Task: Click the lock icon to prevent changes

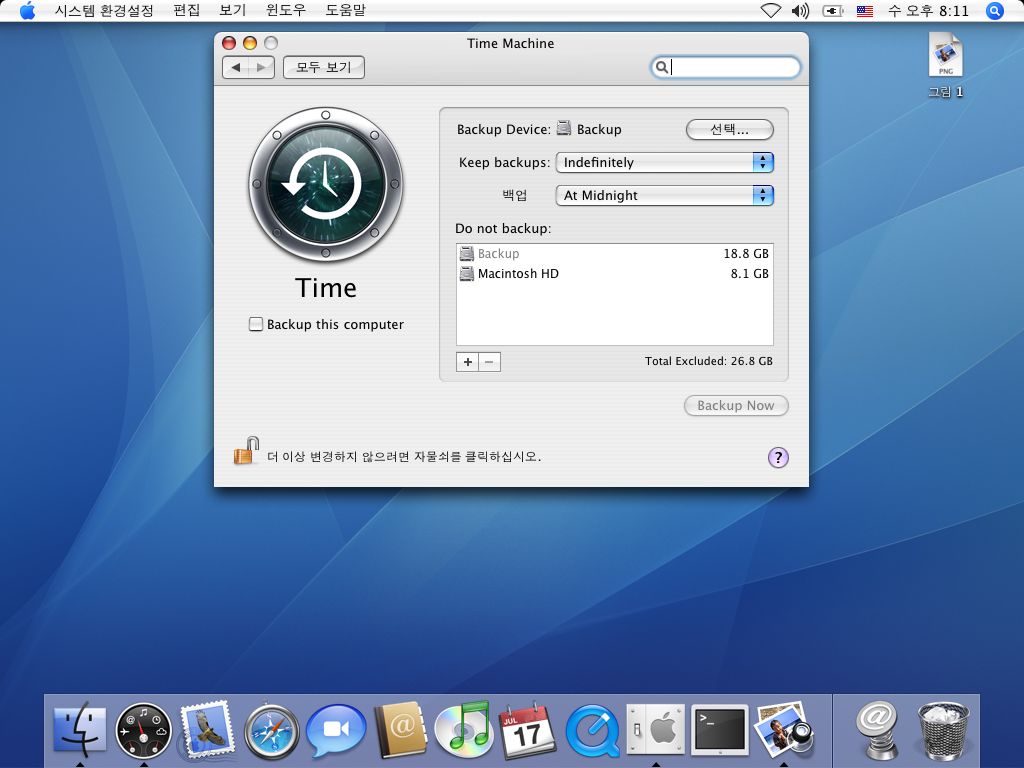Action: [x=246, y=451]
